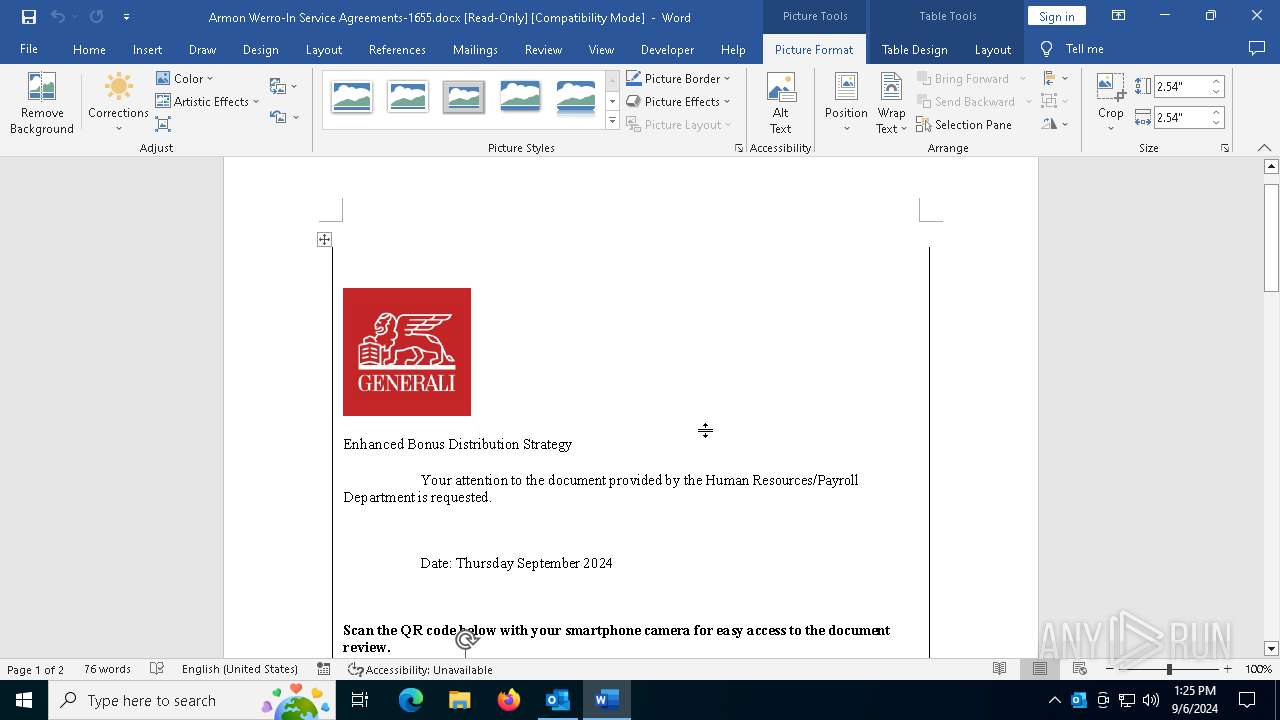This screenshot has height=720, width=1280.
Task: Switch to Print Layout view
Action: pyautogui.click(x=1039, y=669)
